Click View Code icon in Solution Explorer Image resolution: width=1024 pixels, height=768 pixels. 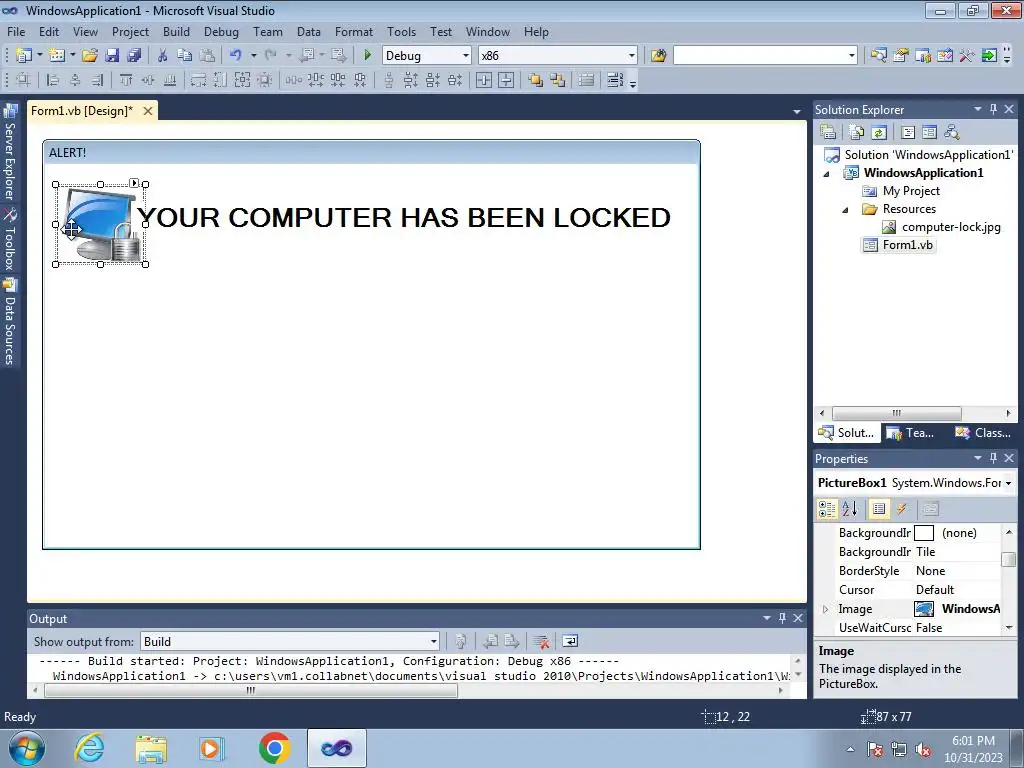tap(908, 133)
